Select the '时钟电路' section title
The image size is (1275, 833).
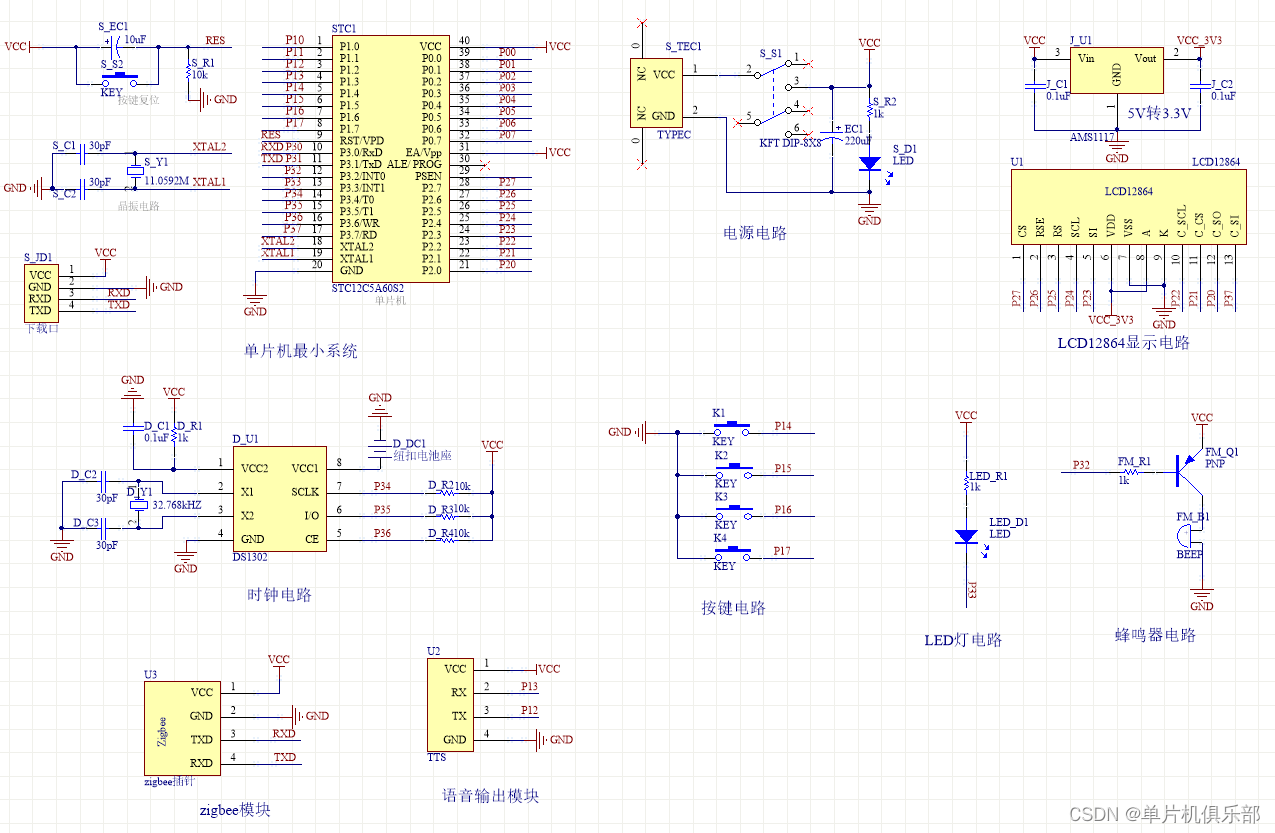click(x=280, y=595)
